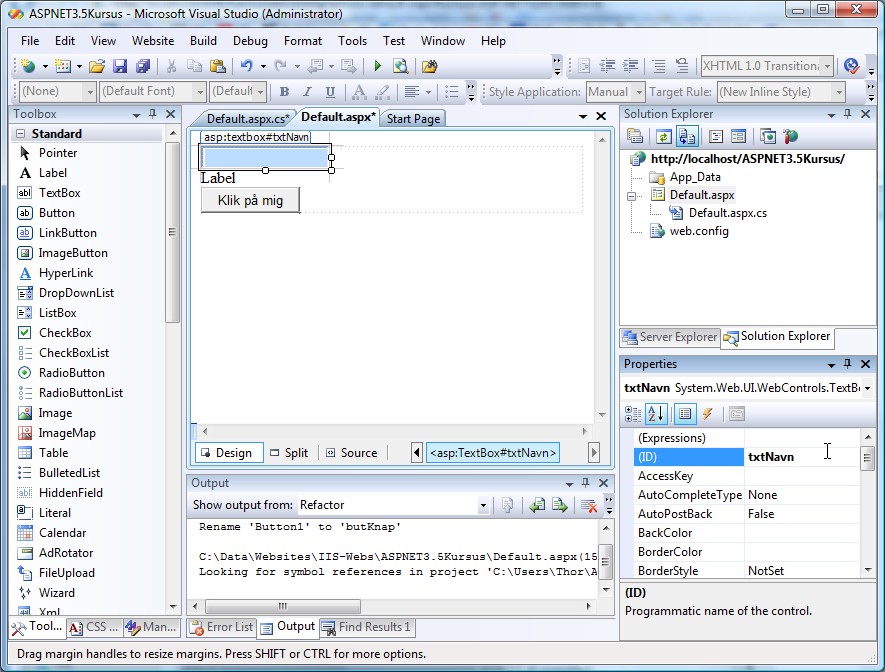The height and width of the screenshot is (672, 885).
Task: Open the Format menu
Action: 303,41
